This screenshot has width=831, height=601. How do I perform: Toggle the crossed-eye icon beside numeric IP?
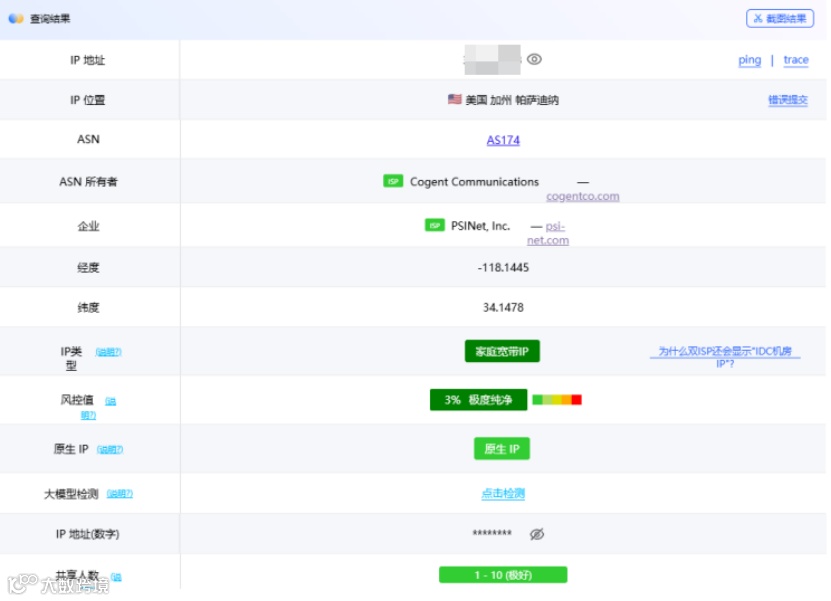tap(537, 534)
